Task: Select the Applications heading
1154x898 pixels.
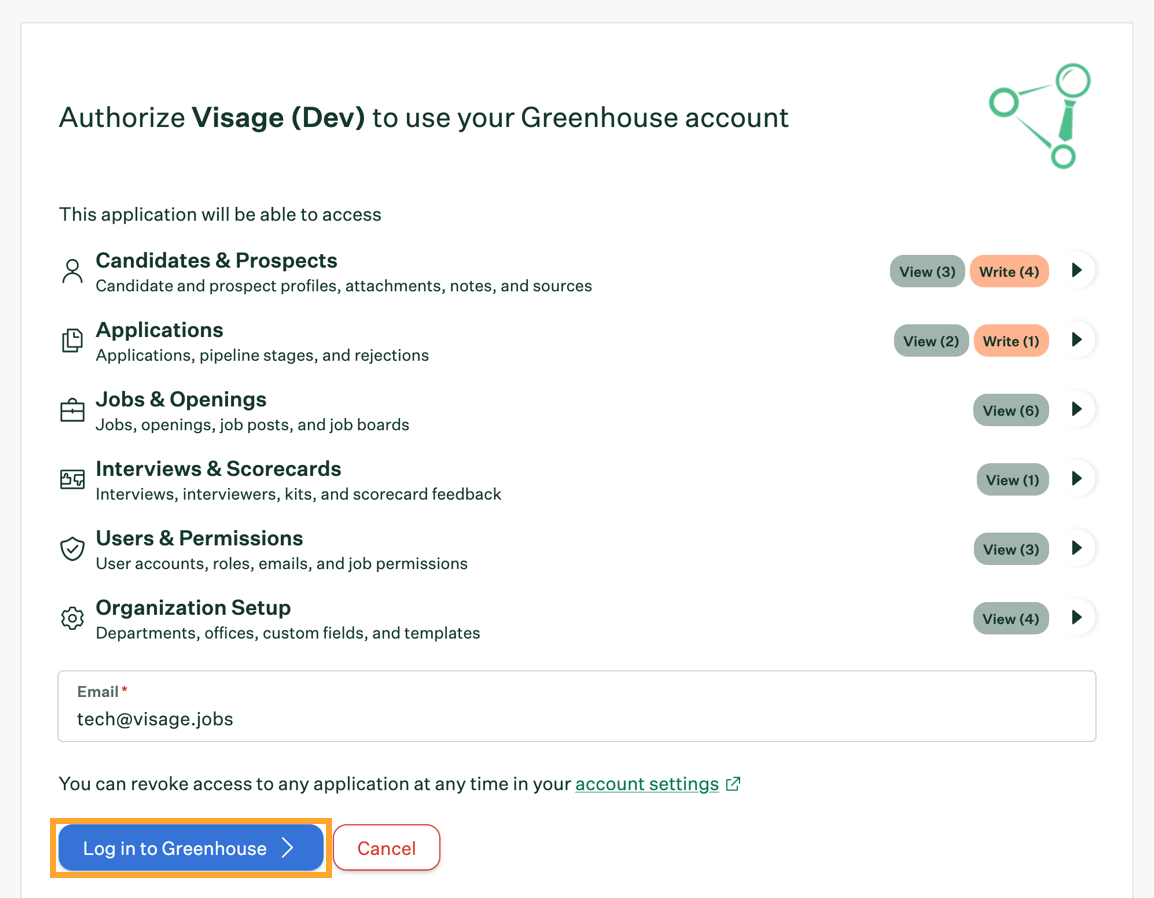Action: tap(160, 330)
